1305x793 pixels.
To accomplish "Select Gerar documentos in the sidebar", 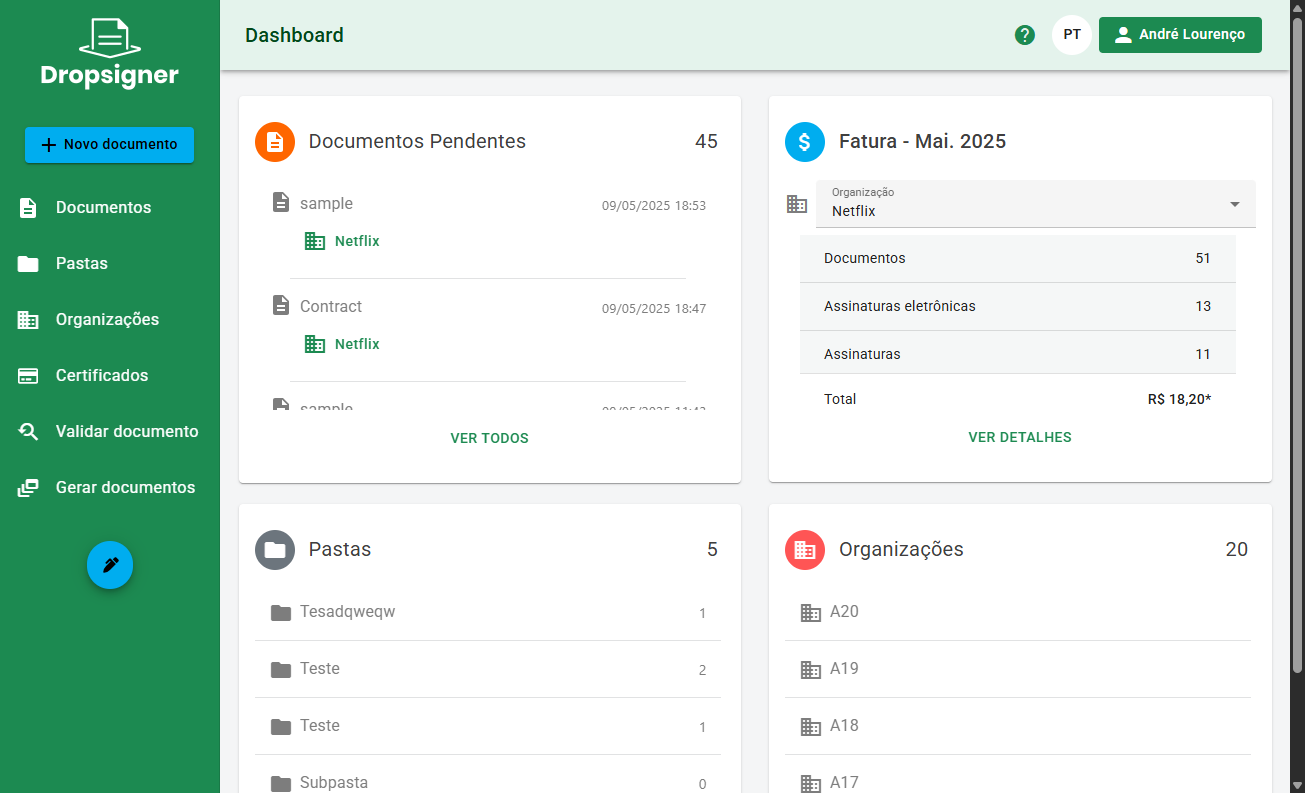I will pos(110,488).
